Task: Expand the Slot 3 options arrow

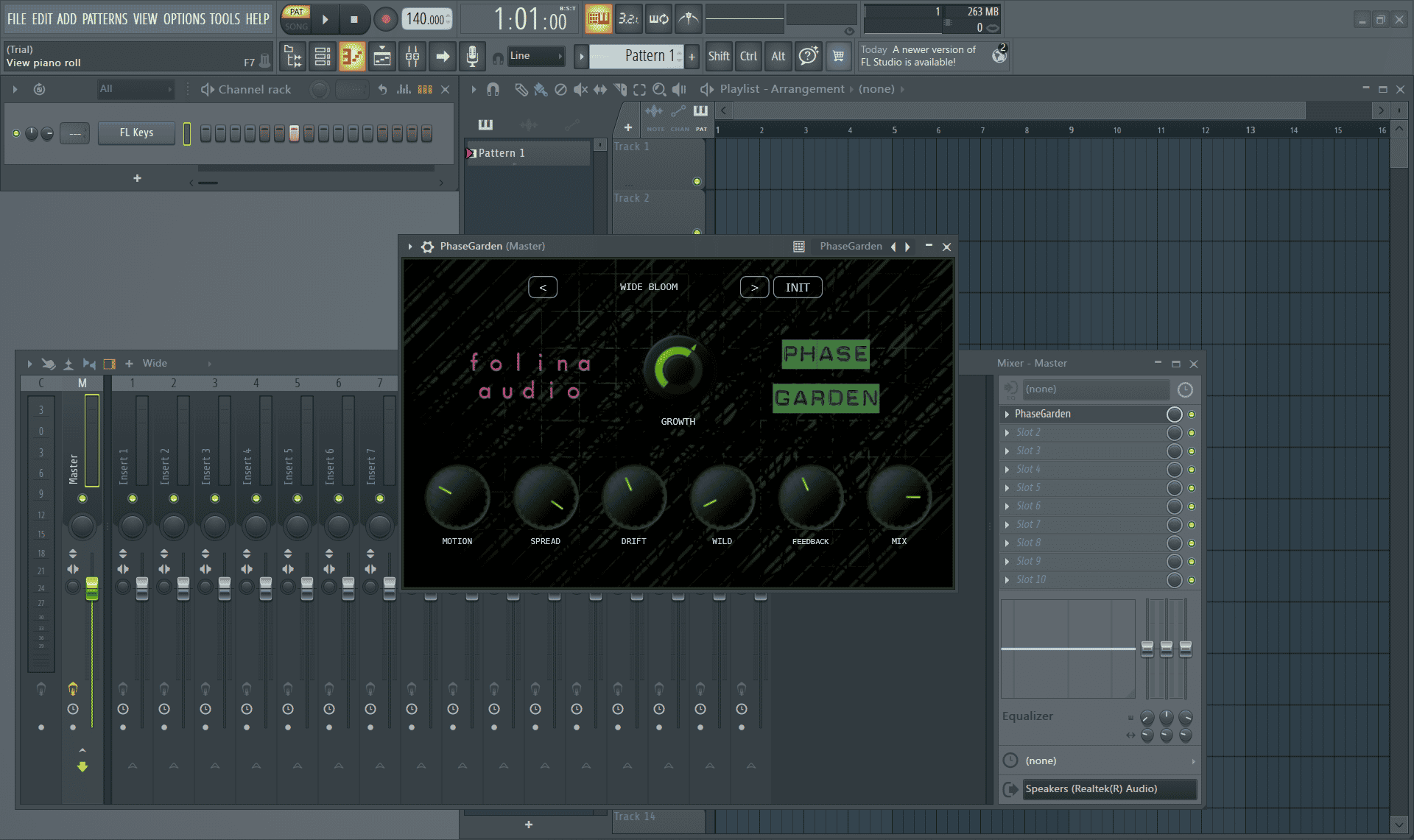Action: pos(1007,451)
